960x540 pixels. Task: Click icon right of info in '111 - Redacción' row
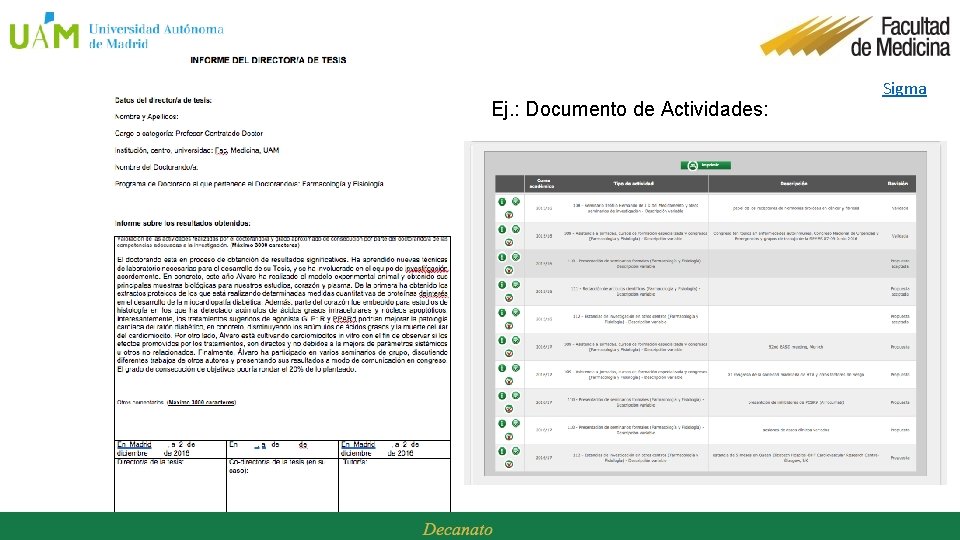[x=516, y=285]
